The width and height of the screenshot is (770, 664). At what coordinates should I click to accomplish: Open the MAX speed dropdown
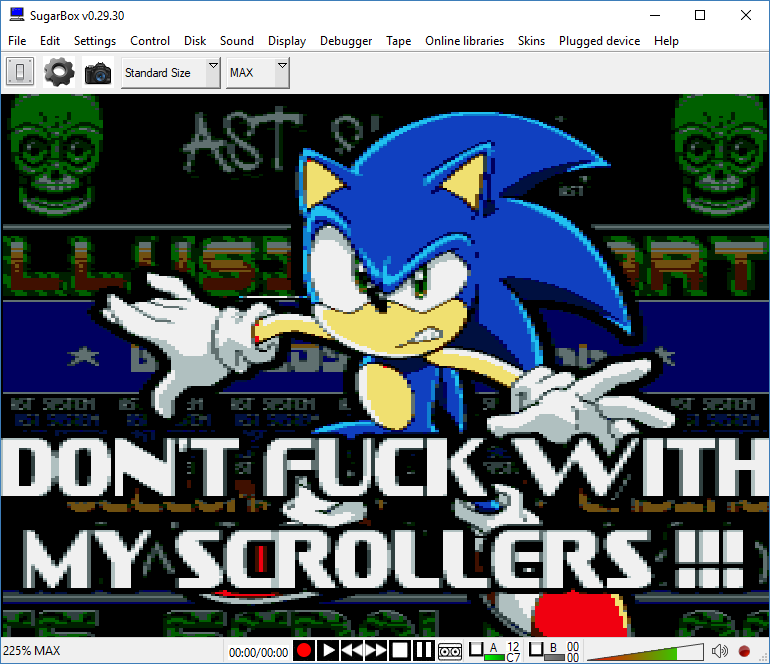click(257, 73)
